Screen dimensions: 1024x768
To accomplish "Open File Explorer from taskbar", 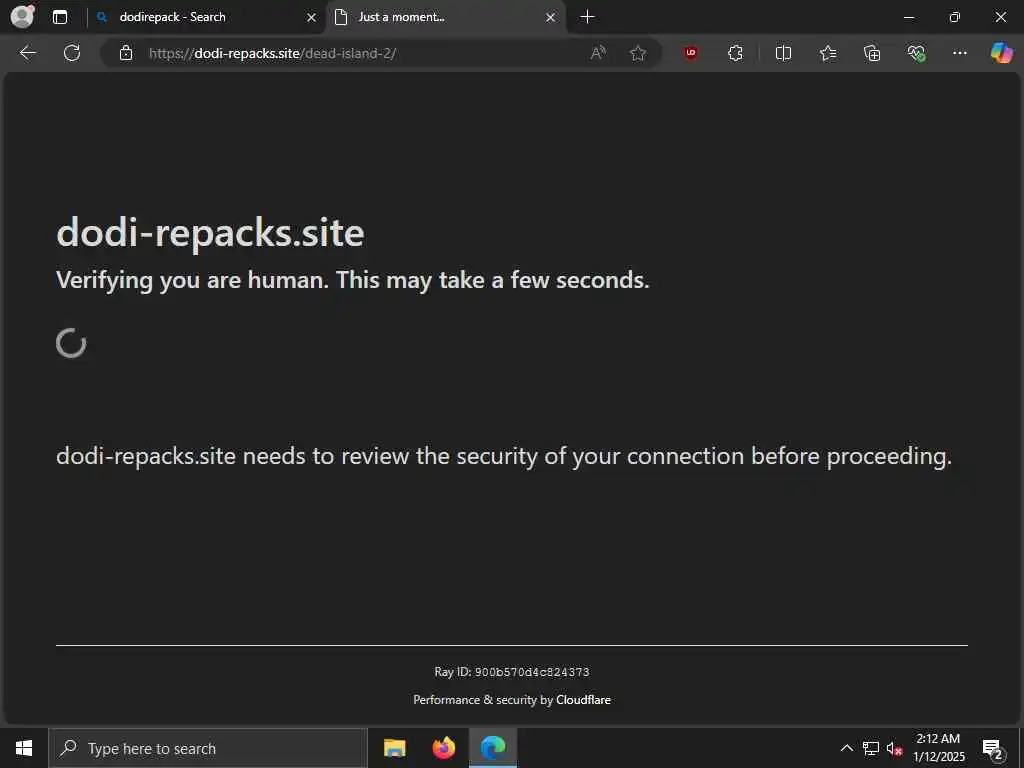I will click(x=394, y=748).
